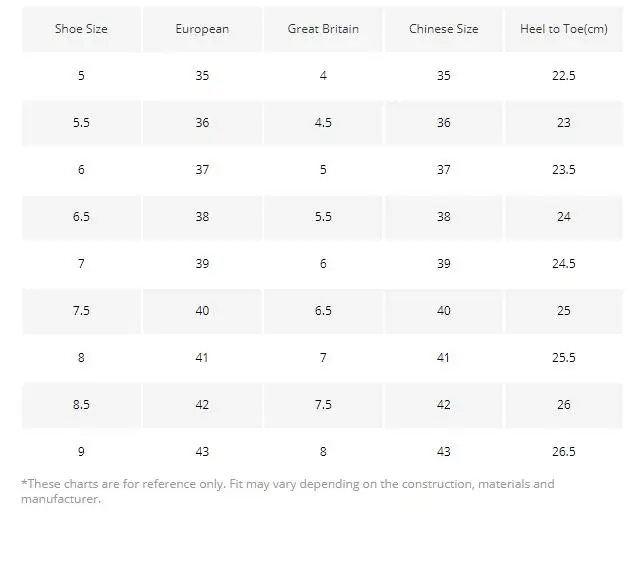Click Great Britain size 6.5 cell
Screen dimensions: 643x561
323,311
